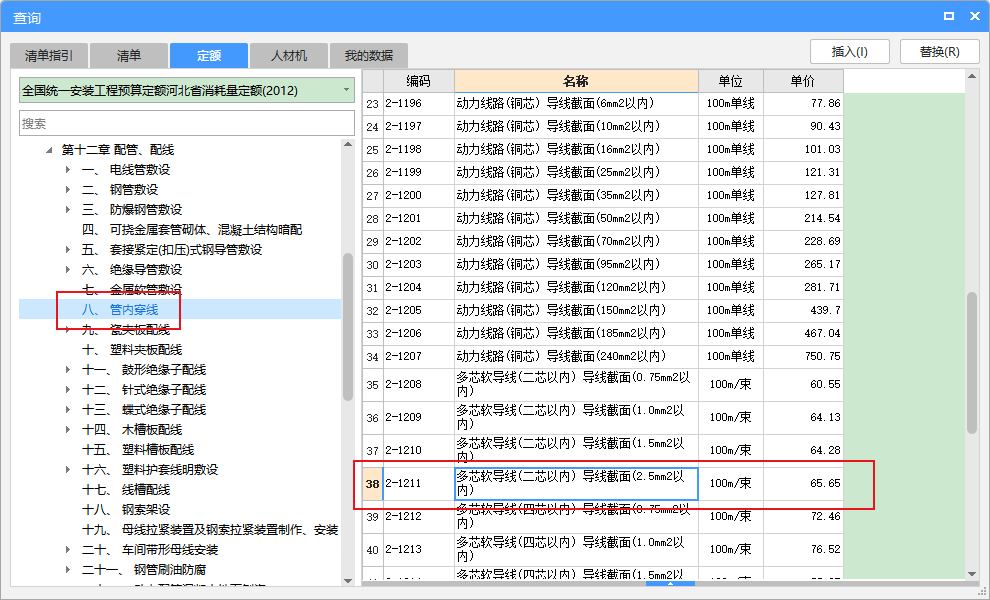Select the 十八、钢索架设 tree item
This screenshot has height=600, width=990.
click(126, 510)
